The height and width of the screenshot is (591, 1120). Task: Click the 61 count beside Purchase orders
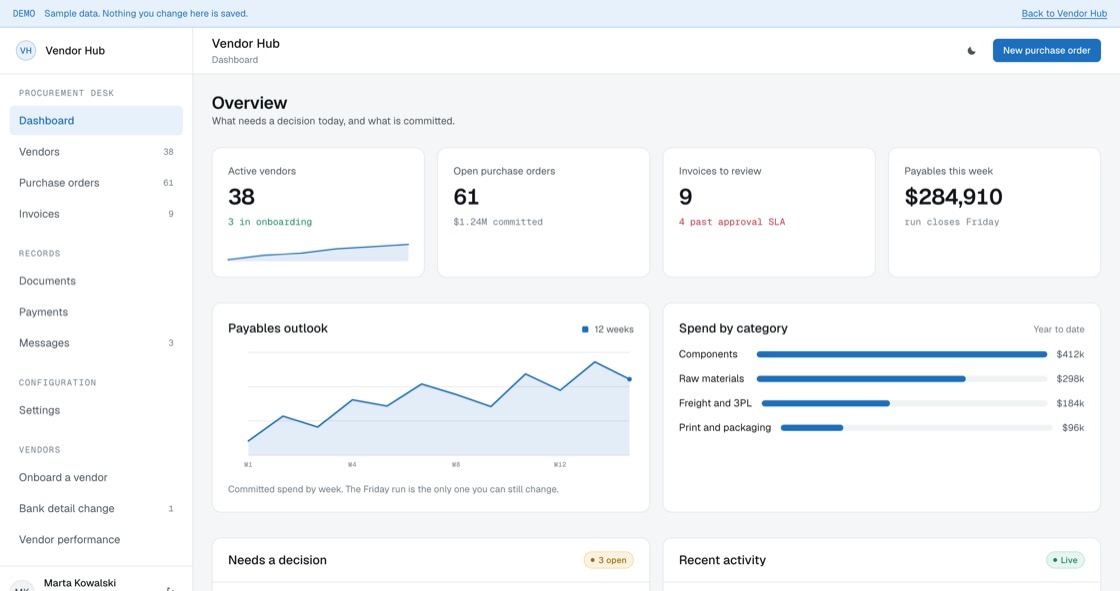(169, 182)
